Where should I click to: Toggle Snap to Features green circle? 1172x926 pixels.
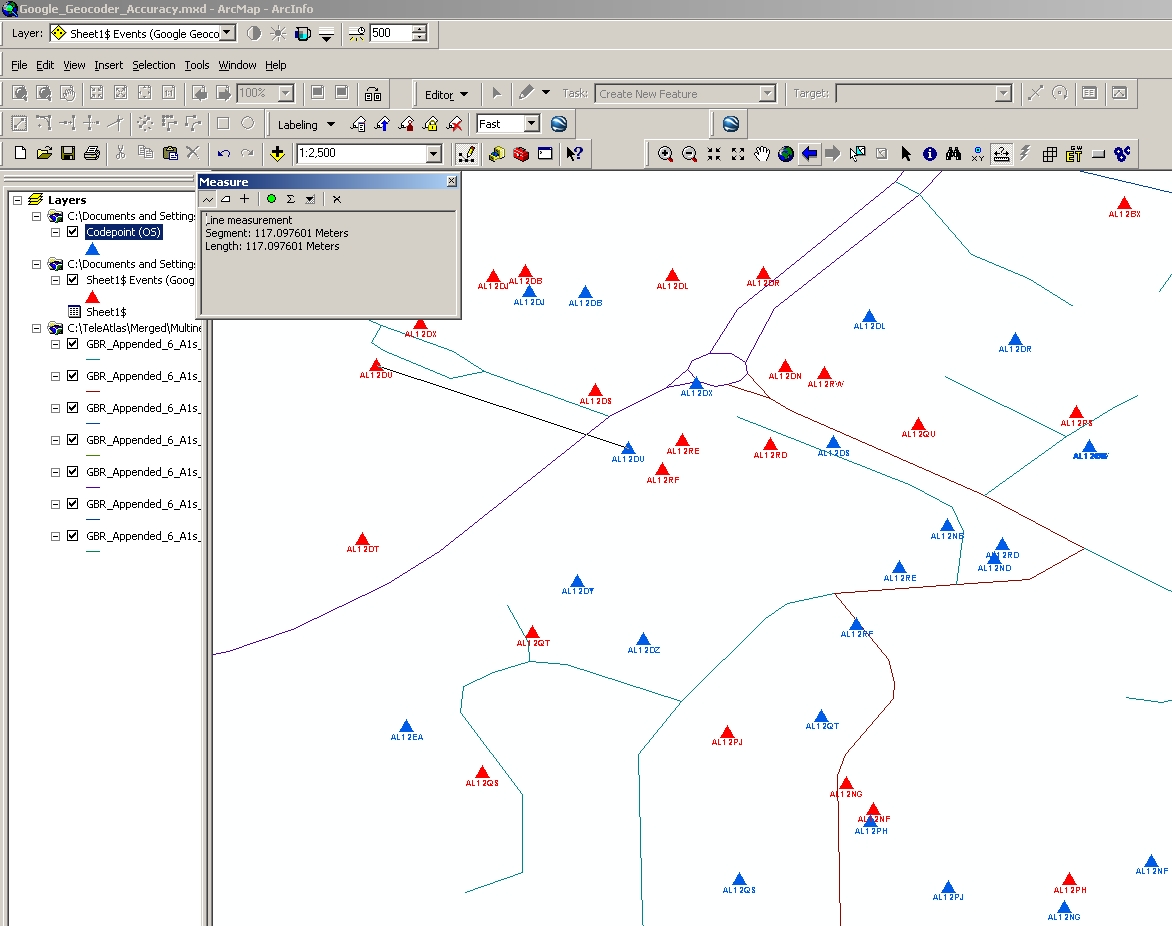[271, 199]
